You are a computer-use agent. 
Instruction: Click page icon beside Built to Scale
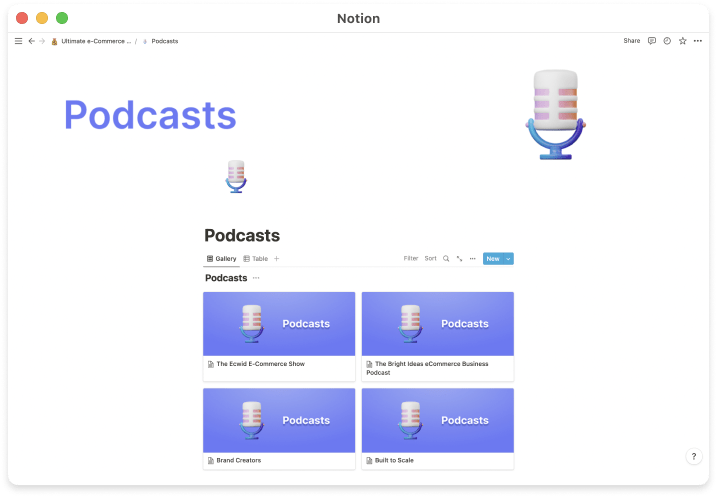point(369,460)
